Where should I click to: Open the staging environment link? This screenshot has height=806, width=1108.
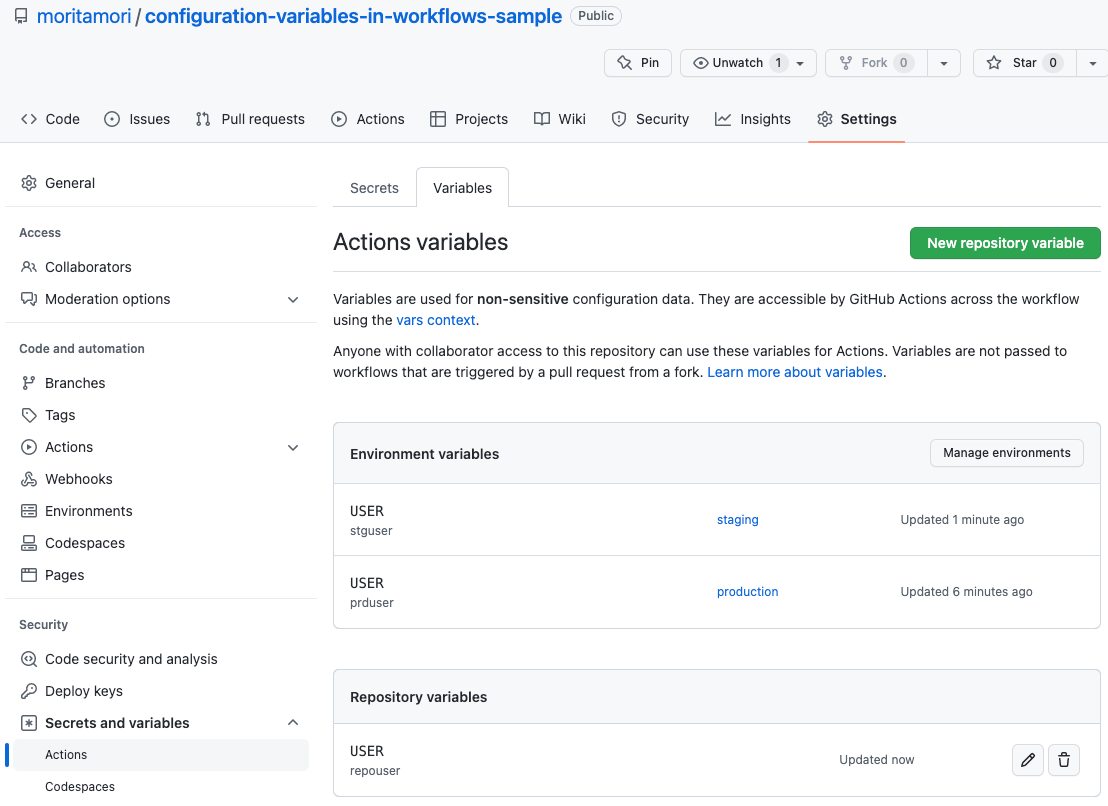[x=737, y=519]
